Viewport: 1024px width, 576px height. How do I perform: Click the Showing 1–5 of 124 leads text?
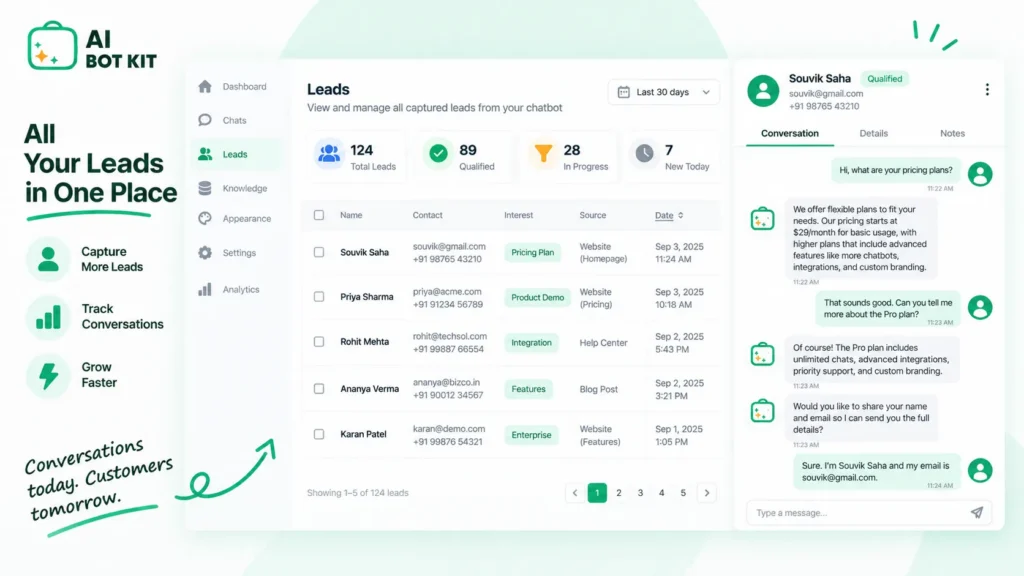358,493
